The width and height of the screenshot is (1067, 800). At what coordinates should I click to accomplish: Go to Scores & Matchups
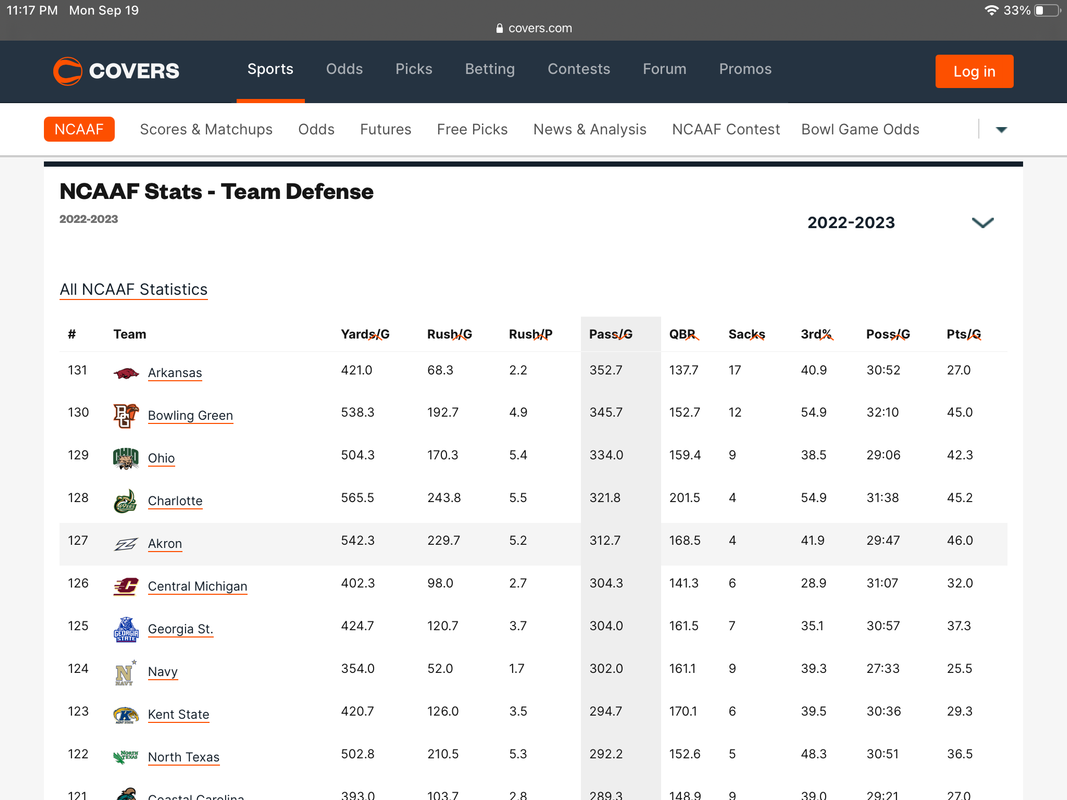pyautogui.click(x=206, y=129)
